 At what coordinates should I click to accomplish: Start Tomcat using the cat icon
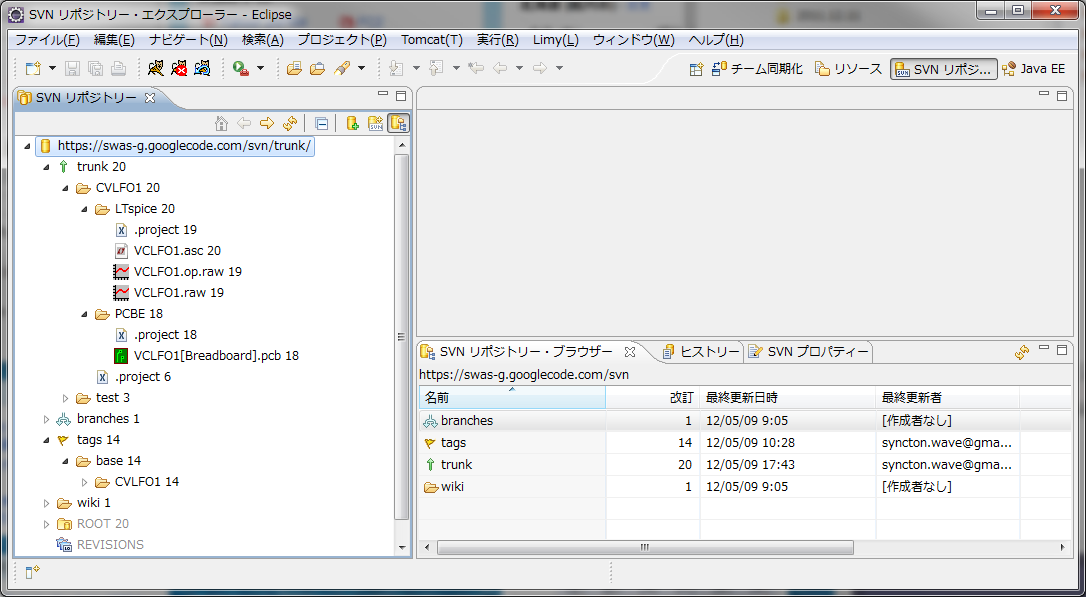[157, 68]
